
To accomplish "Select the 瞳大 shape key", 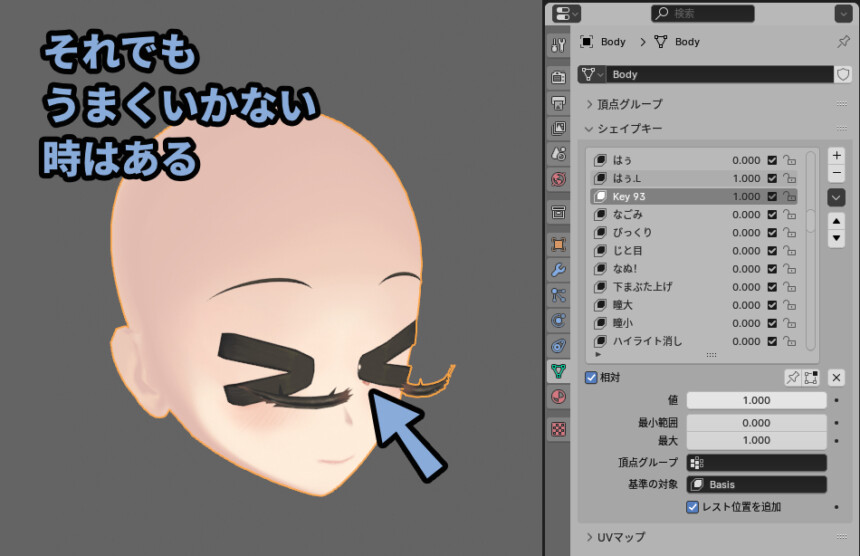I will click(694, 305).
